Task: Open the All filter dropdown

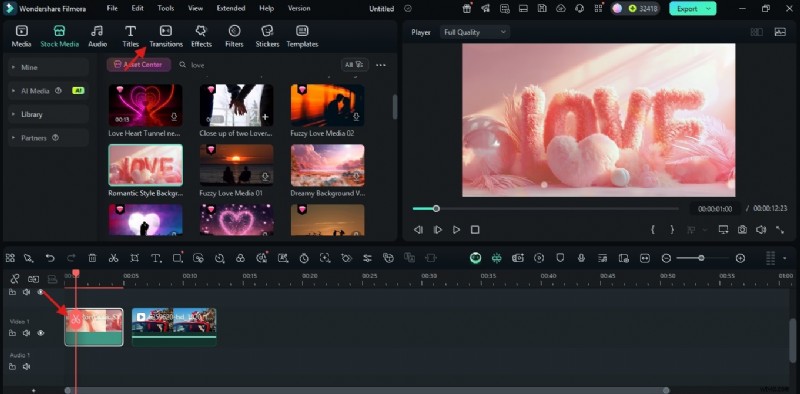Action: tap(355, 65)
